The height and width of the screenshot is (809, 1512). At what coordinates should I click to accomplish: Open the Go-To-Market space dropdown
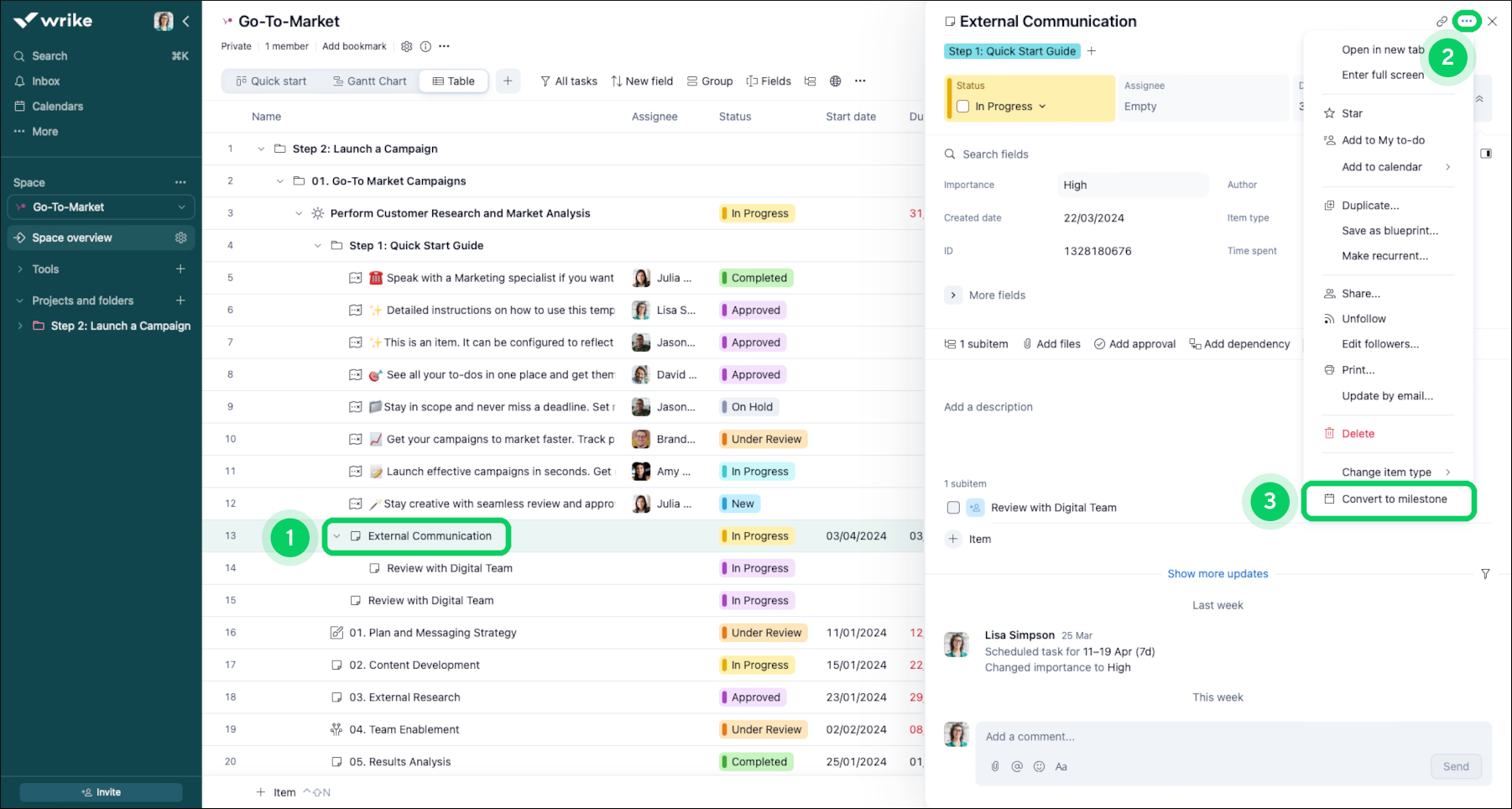pos(181,207)
